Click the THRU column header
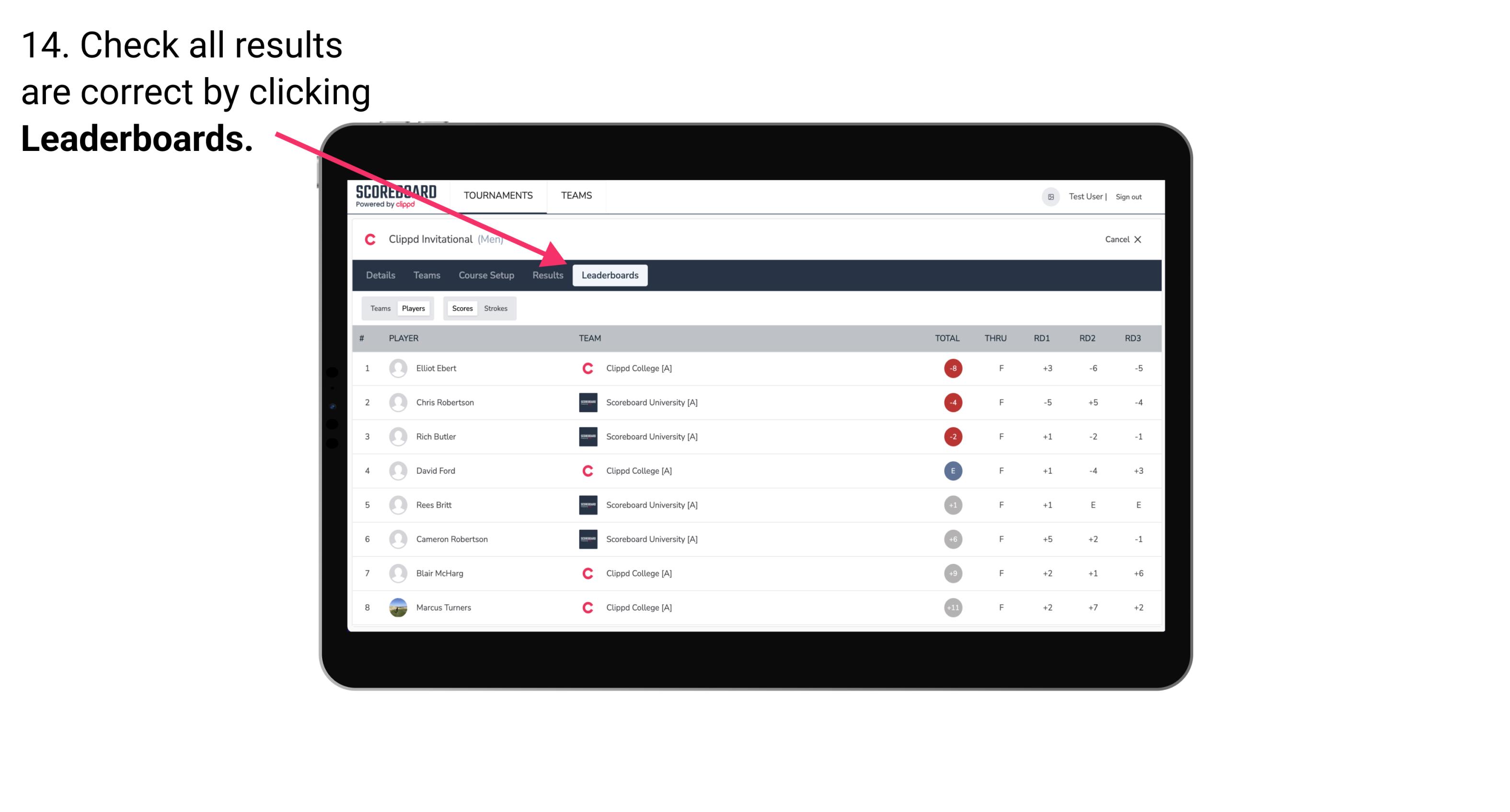The width and height of the screenshot is (1510, 812). (x=1000, y=337)
